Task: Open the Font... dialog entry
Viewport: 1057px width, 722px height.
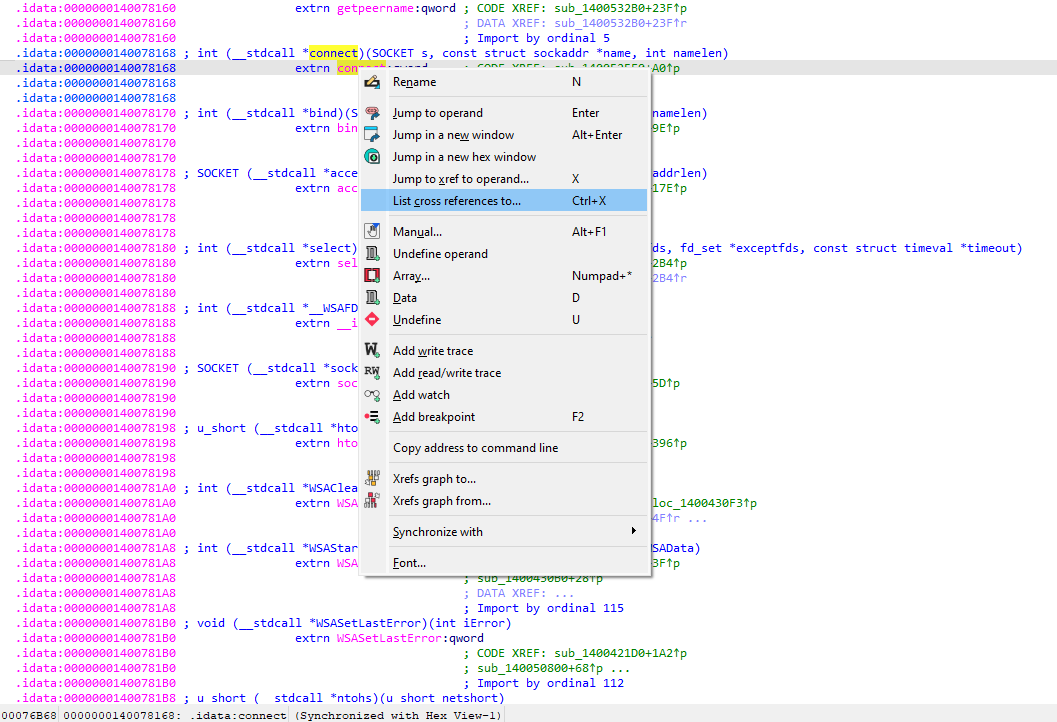Action: [409, 563]
